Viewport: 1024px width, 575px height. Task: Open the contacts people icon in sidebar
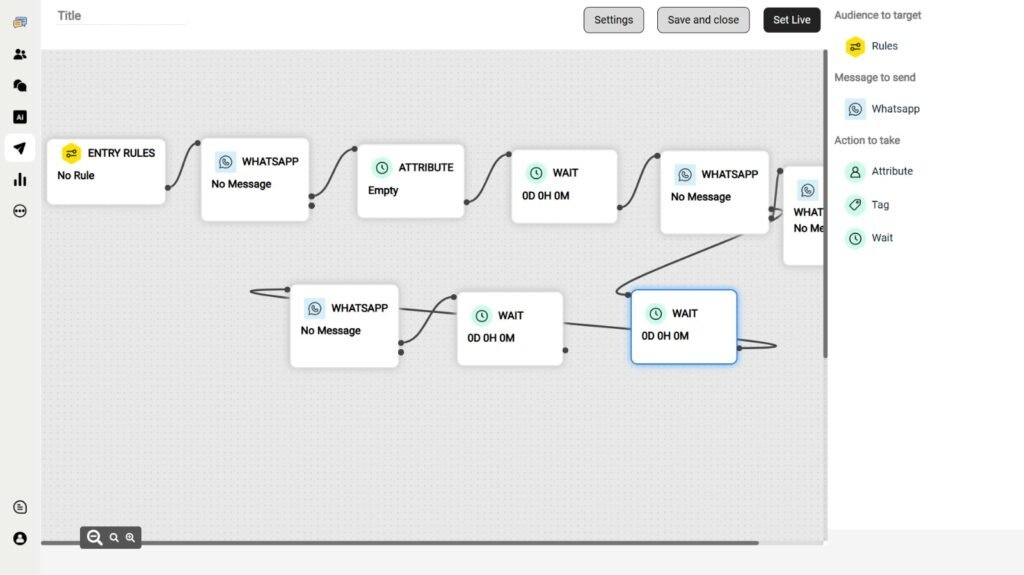tap(20, 54)
